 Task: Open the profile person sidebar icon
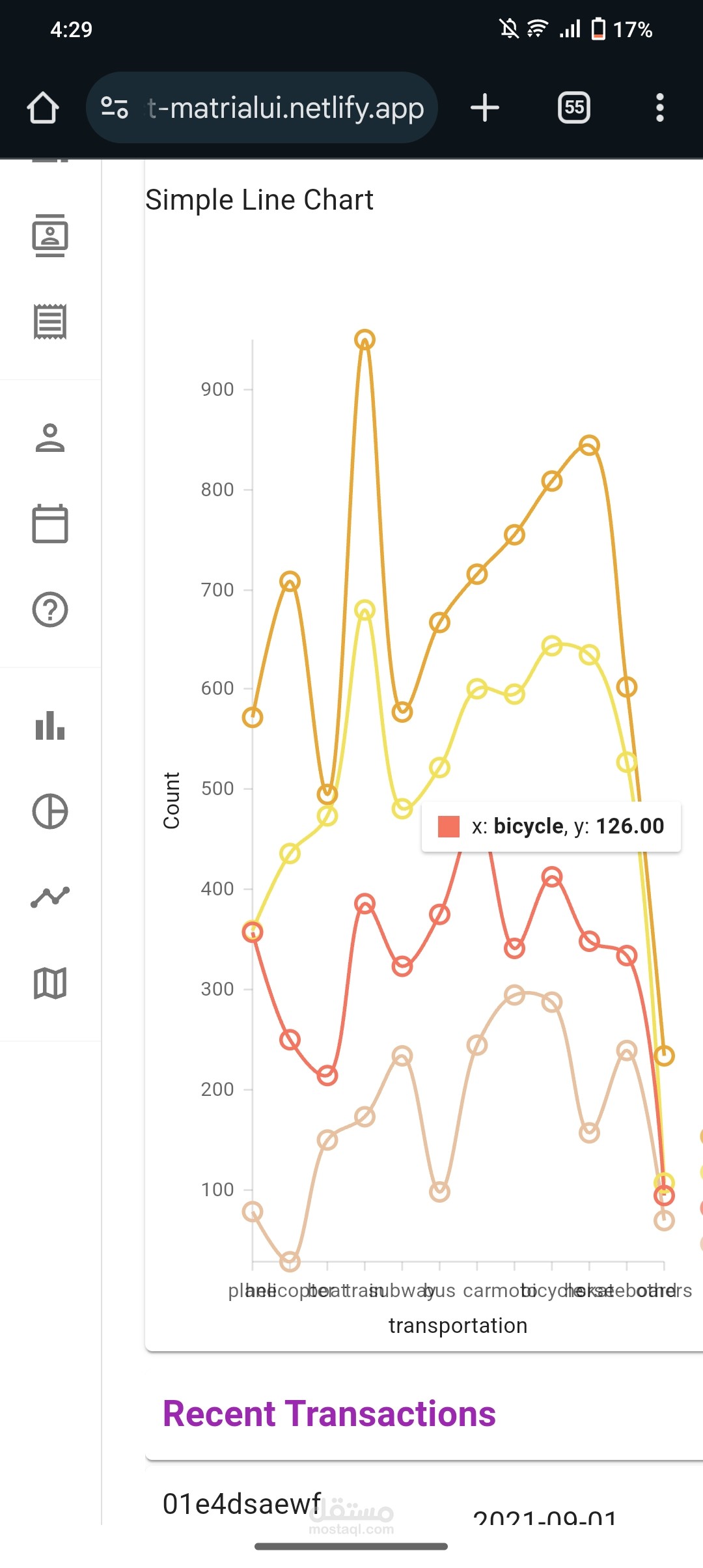pyautogui.click(x=50, y=438)
